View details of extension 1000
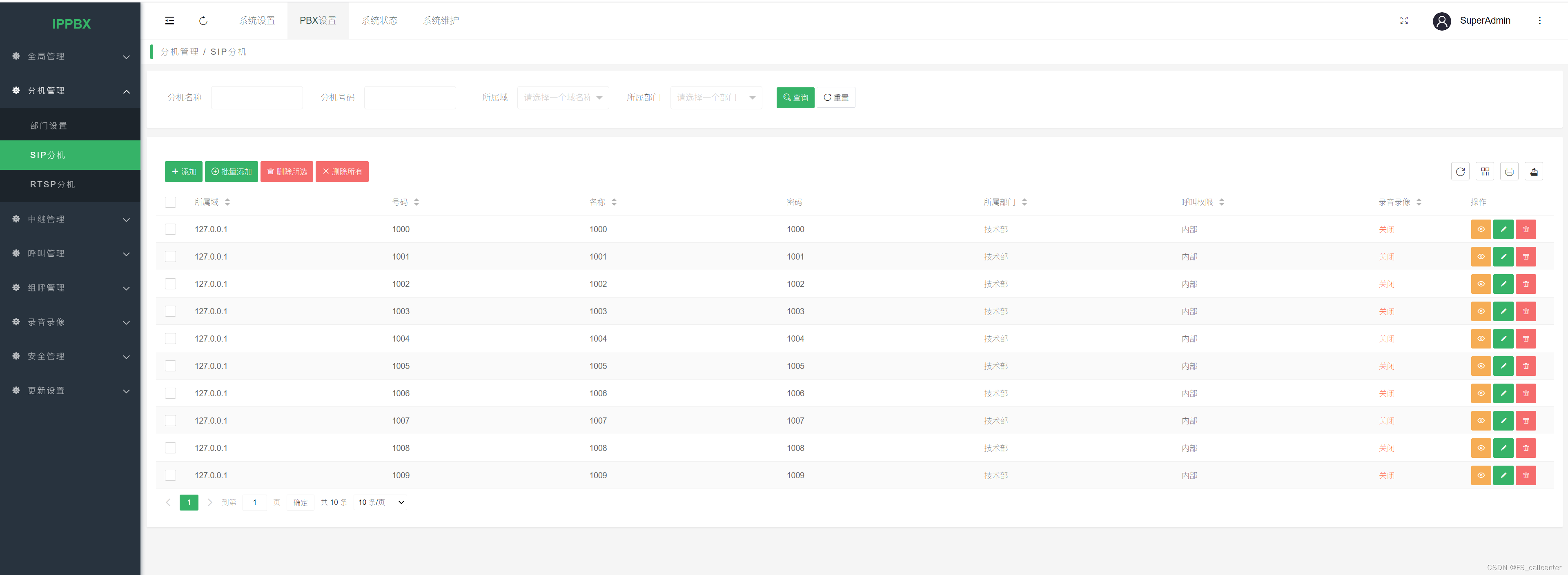This screenshot has width=1568, height=575. coord(1480,229)
